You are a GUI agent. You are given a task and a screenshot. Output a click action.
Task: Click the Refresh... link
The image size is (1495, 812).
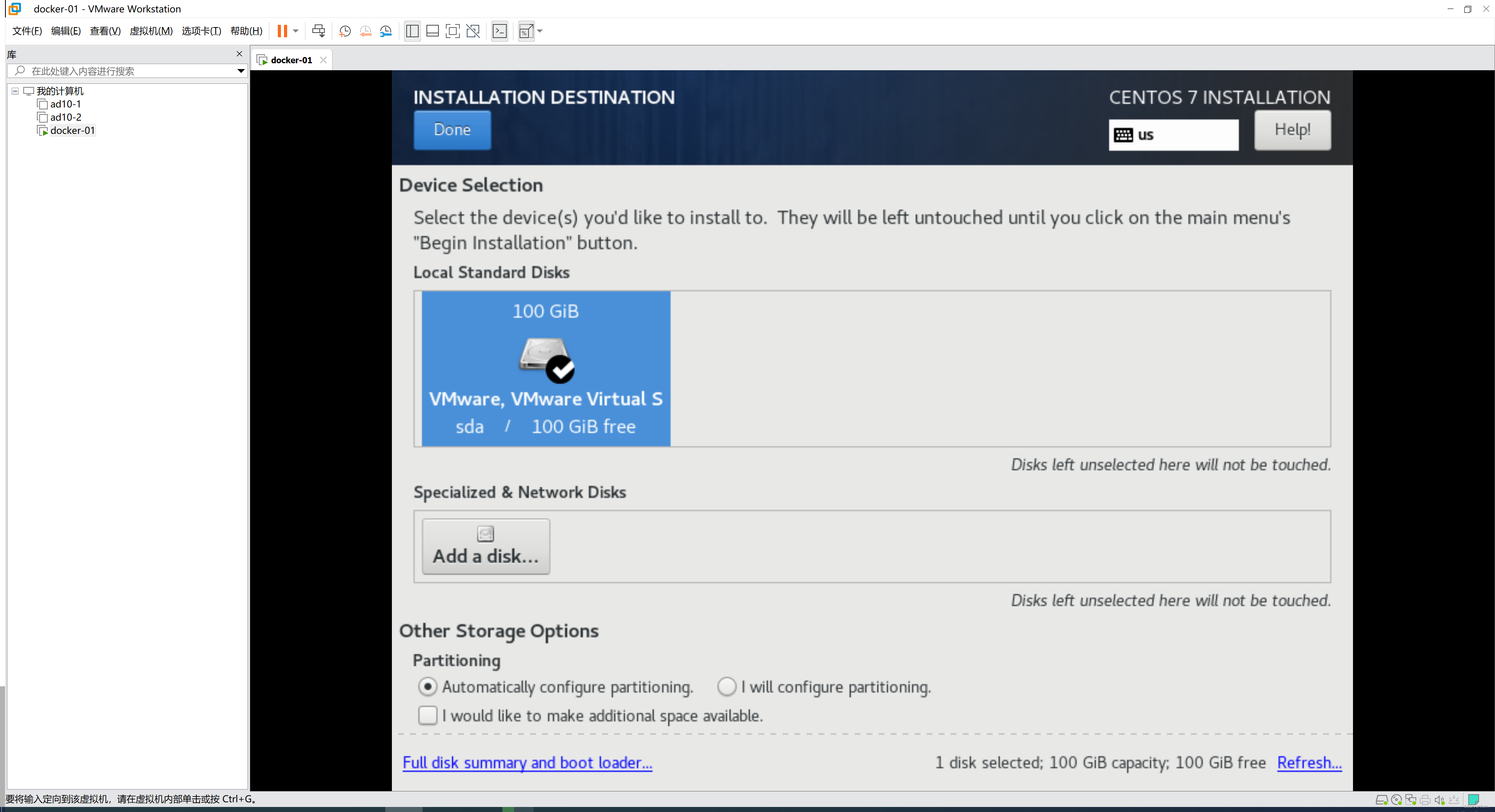point(1309,763)
